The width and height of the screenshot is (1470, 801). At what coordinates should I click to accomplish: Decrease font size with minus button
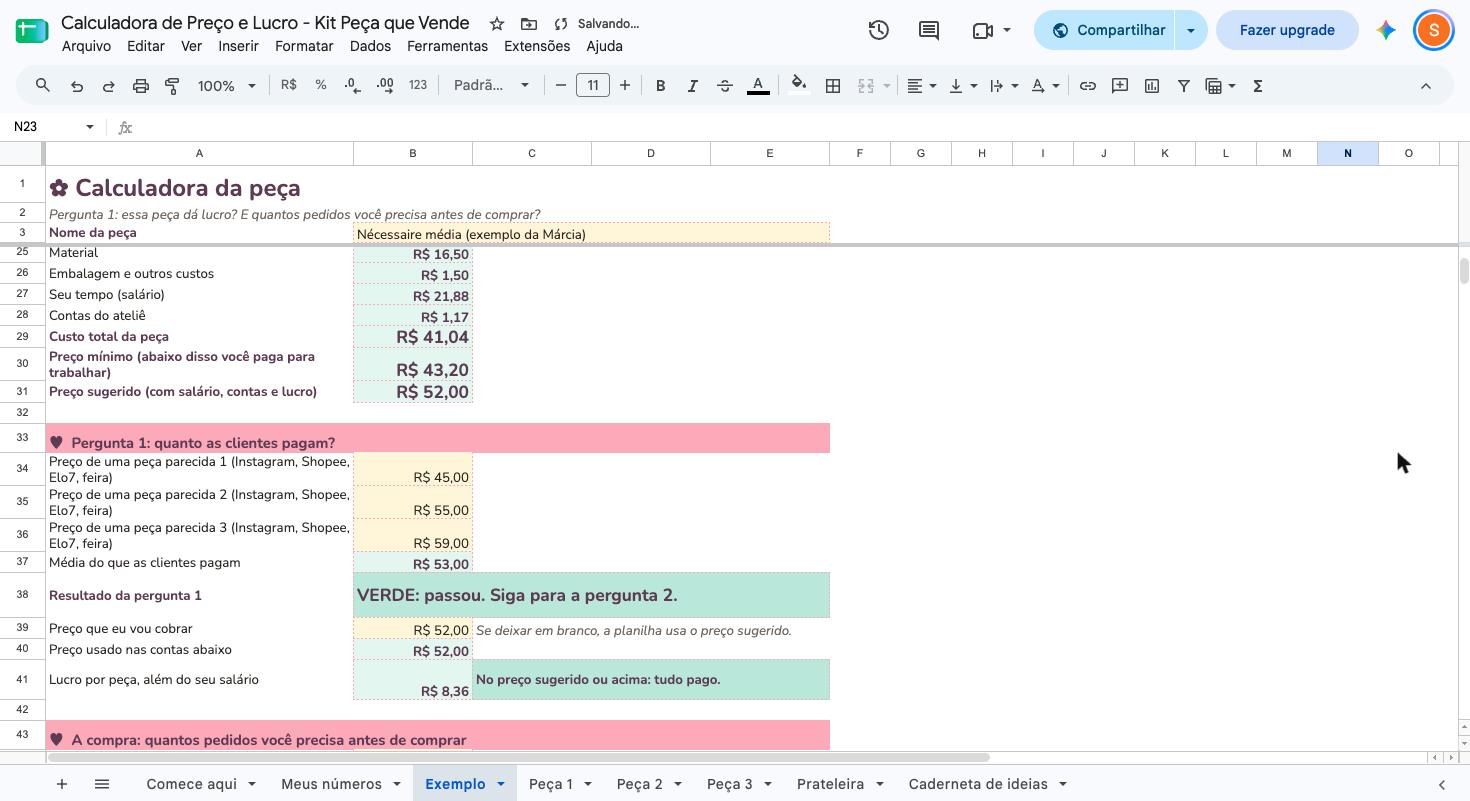coord(561,86)
